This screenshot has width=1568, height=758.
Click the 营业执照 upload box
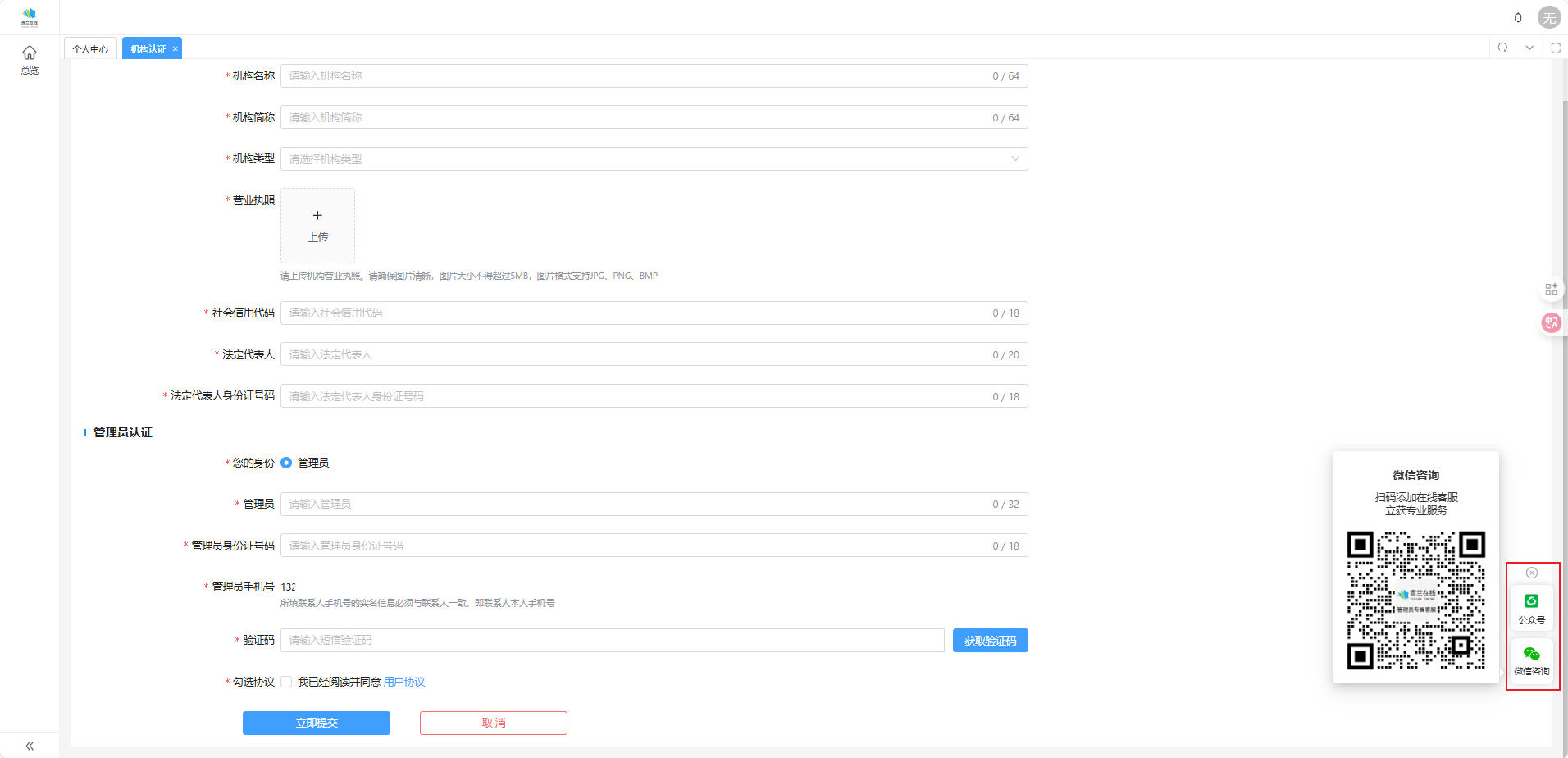[317, 226]
